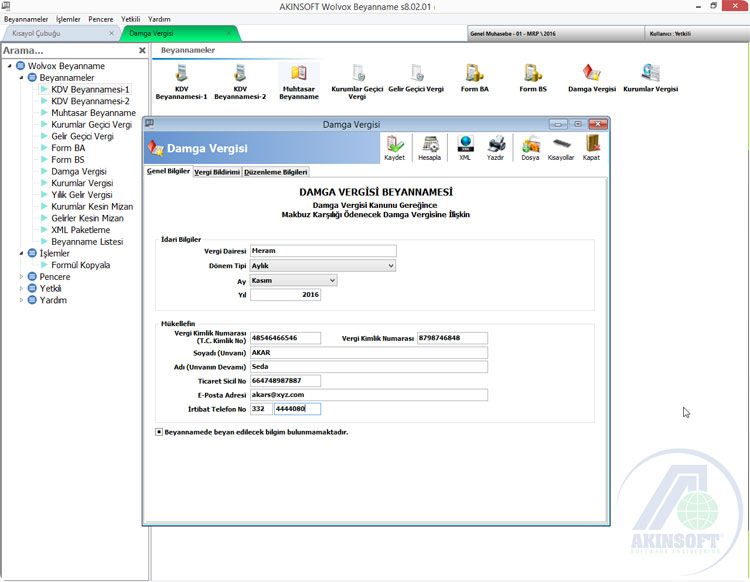Close the Arama search panel
Screen dimensions: 750x582
(x=142, y=50)
